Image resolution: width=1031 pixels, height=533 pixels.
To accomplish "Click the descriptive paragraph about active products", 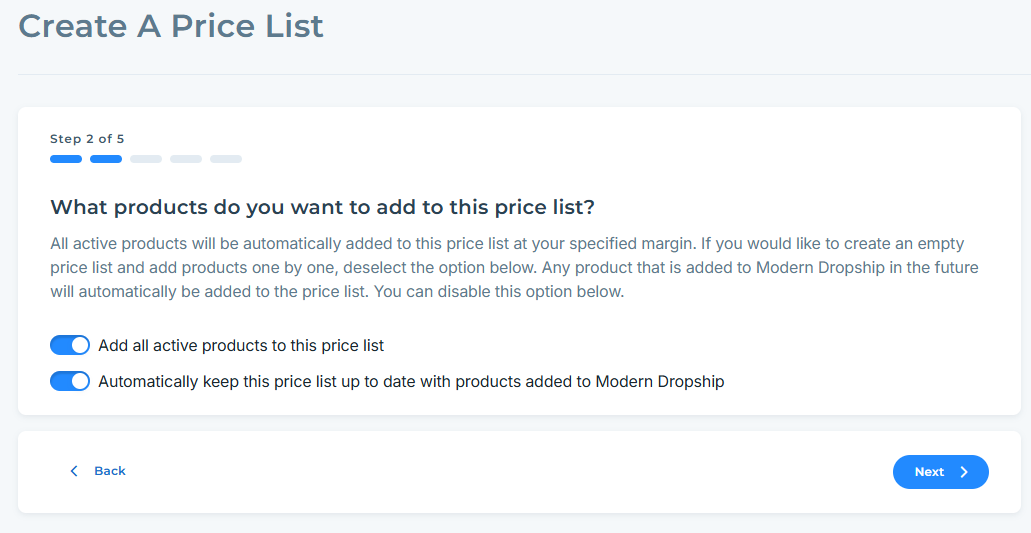I will 514,268.
